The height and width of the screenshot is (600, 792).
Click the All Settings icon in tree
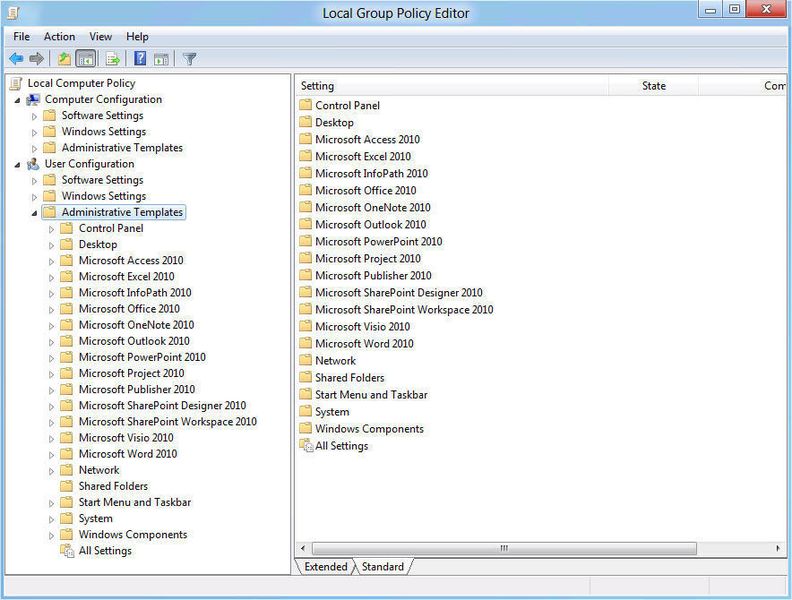[67, 551]
